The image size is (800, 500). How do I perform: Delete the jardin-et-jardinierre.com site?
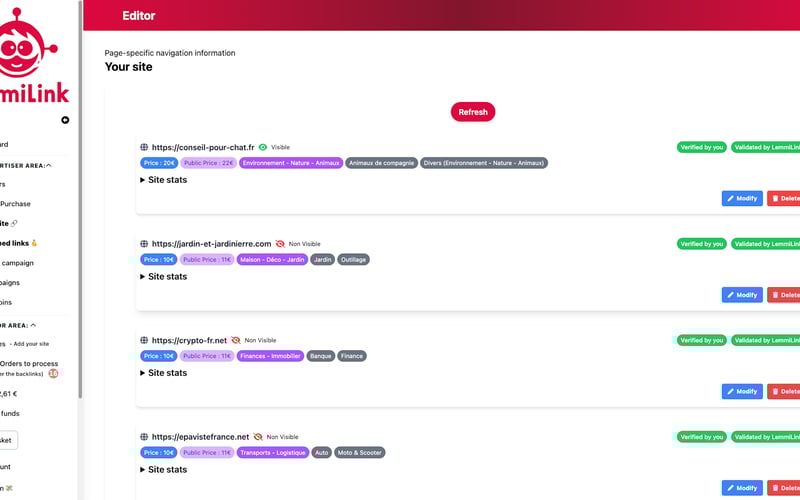tap(784, 295)
